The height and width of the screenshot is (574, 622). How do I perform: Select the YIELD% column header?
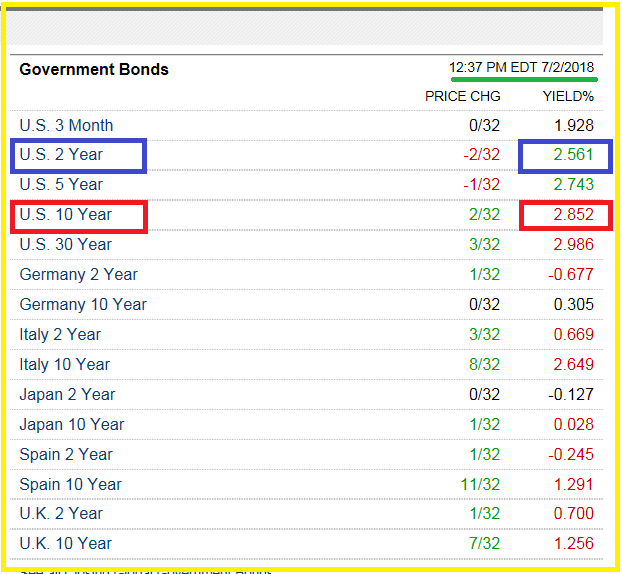(x=568, y=97)
